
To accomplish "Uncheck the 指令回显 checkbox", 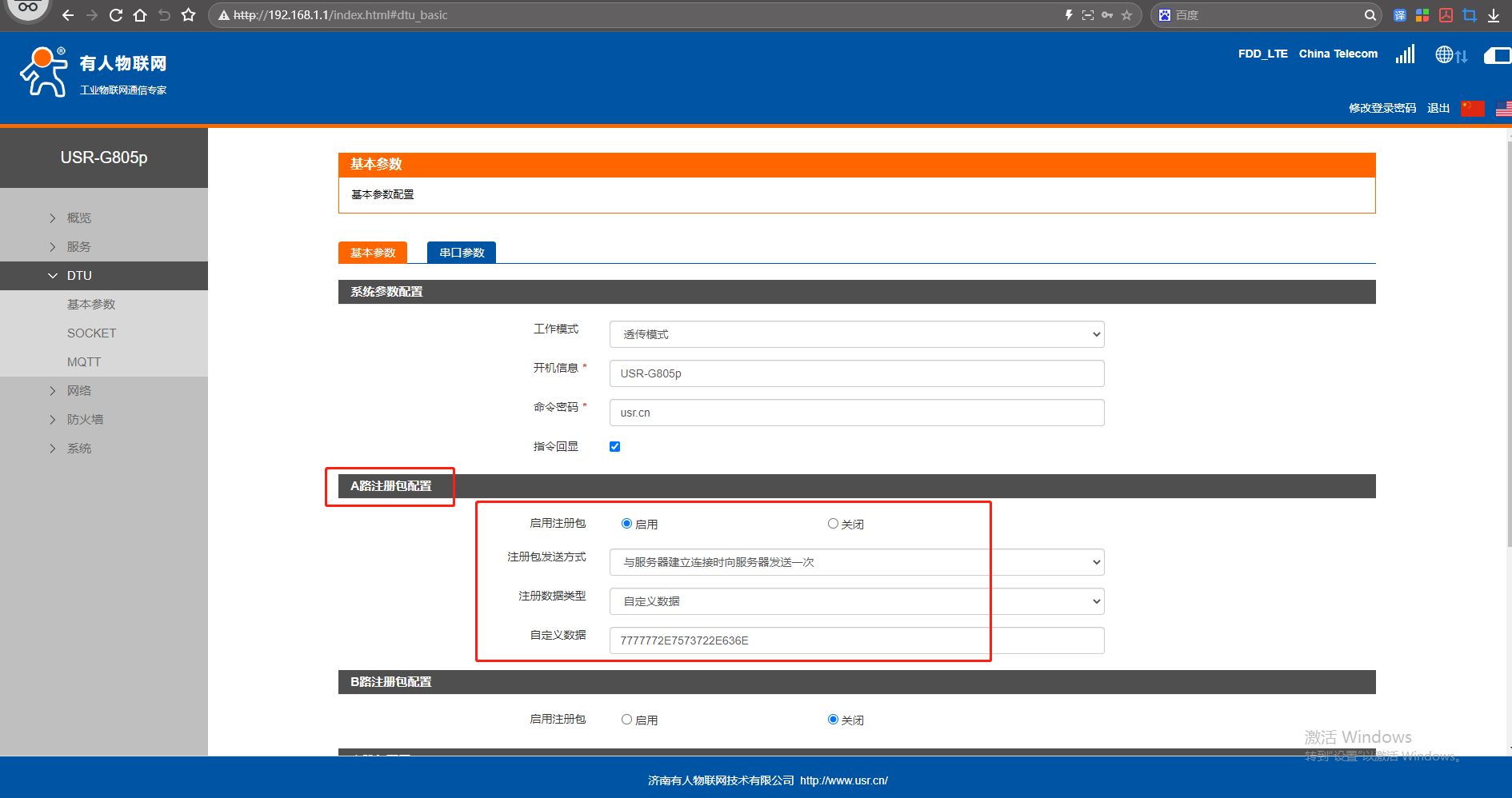I will coord(614,447).
